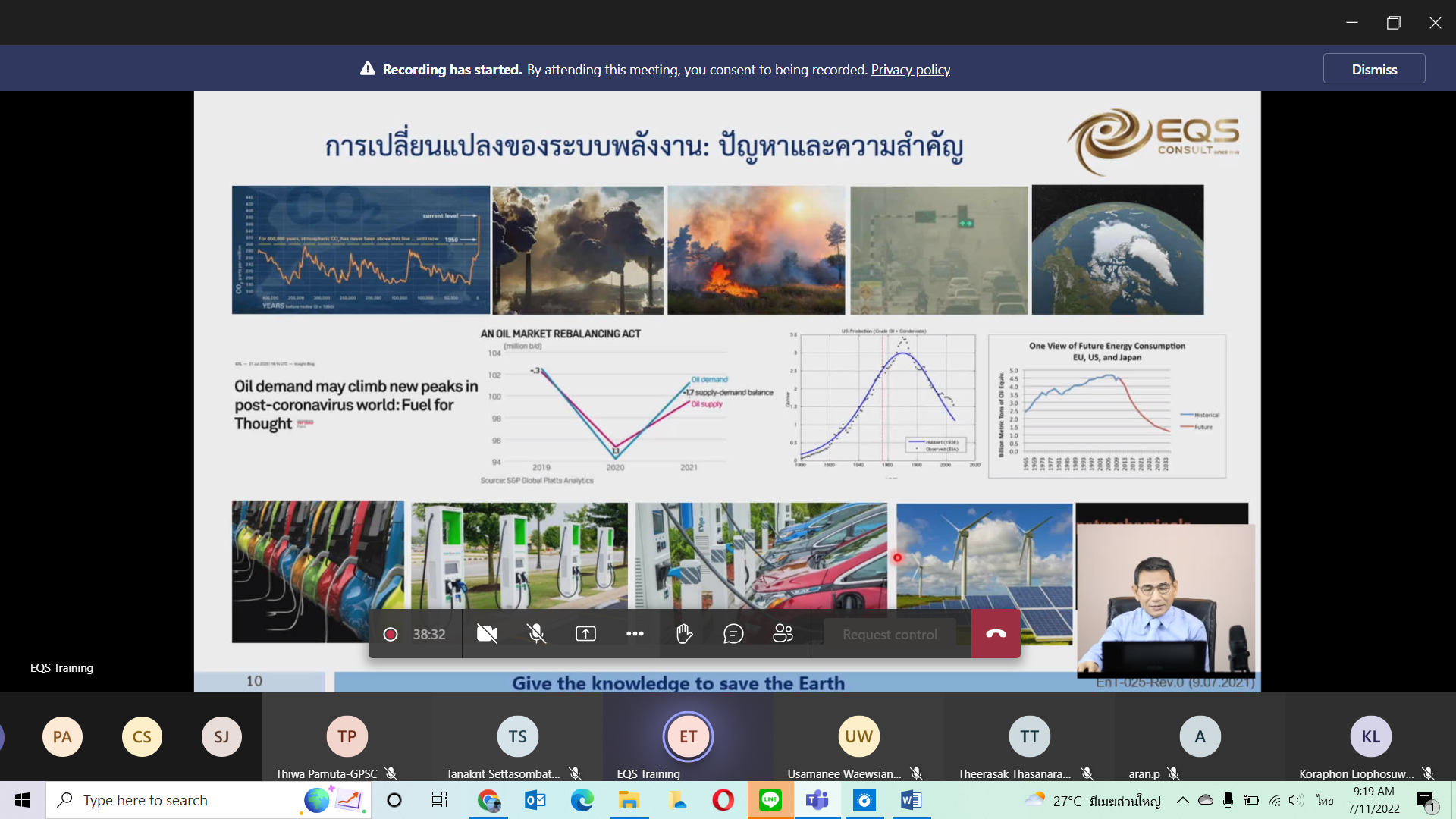The height and width of the screenshot is (819, 1456).
Task: Open Outlook from the taskbar
Action: click(x=535, y=800)
